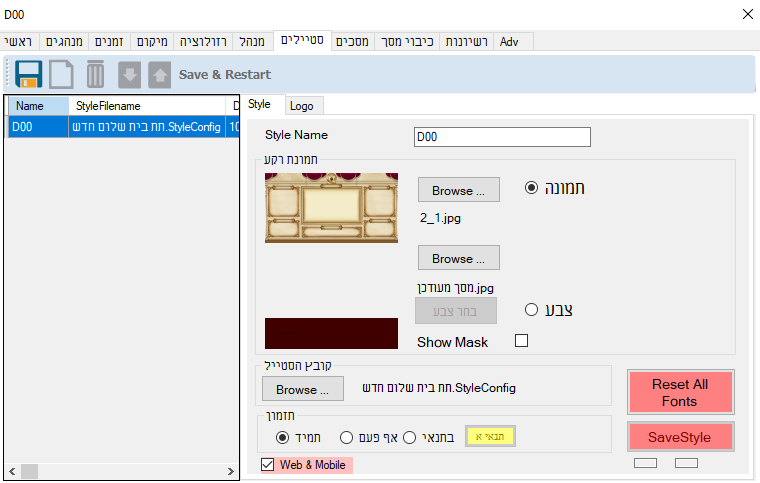
Task: Uncheck the Web & Mobile checkbox
Action: [267, 464]
